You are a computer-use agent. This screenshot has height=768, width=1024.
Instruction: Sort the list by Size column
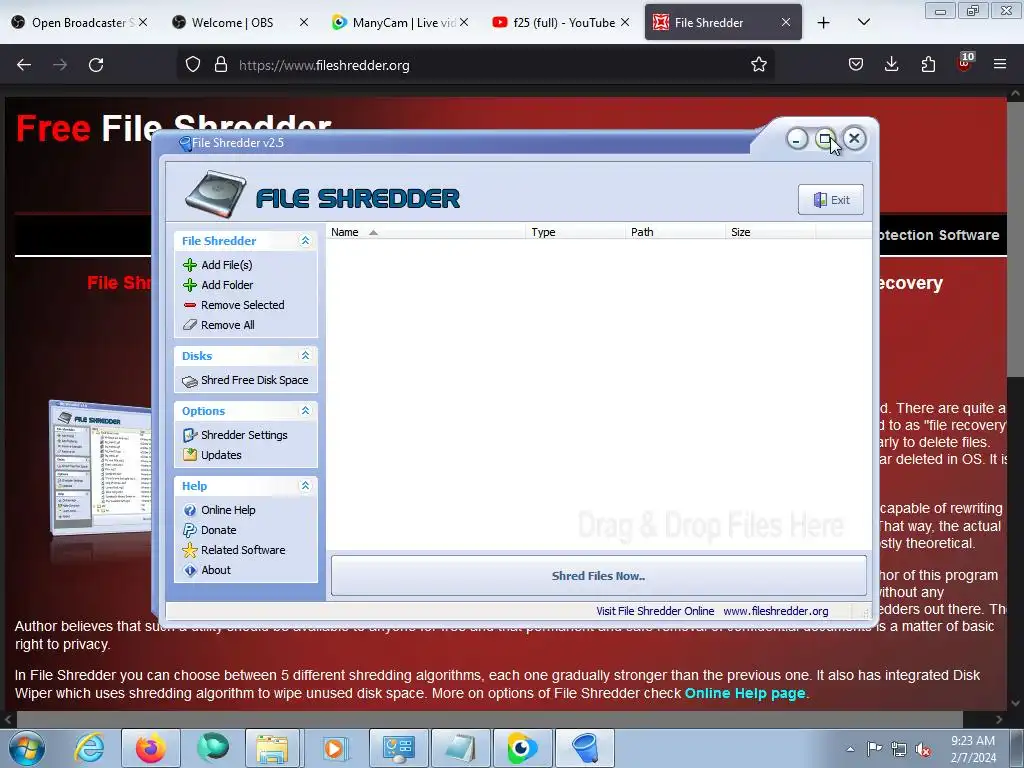tap(770, 232)
